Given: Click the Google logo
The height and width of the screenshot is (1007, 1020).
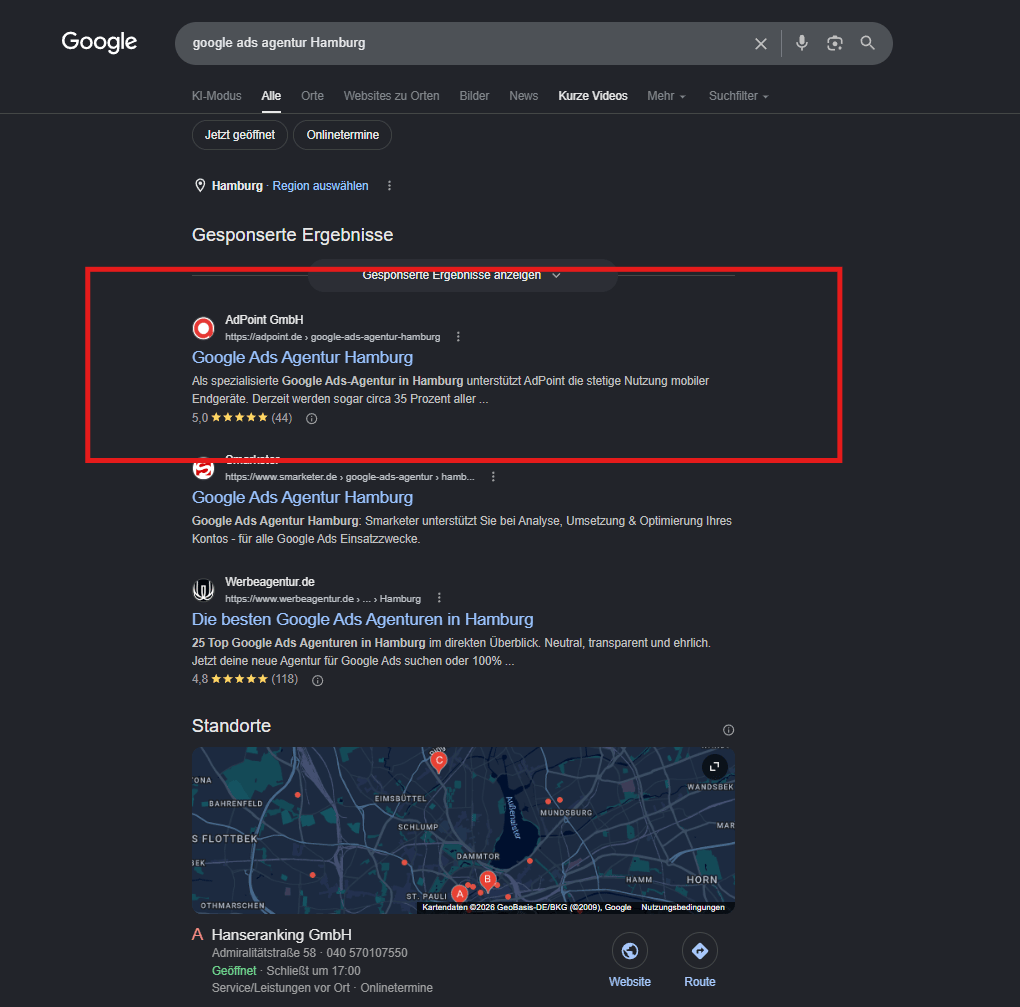Looking at the screenshot, I should pyautogui.click(x=99, y=42).
